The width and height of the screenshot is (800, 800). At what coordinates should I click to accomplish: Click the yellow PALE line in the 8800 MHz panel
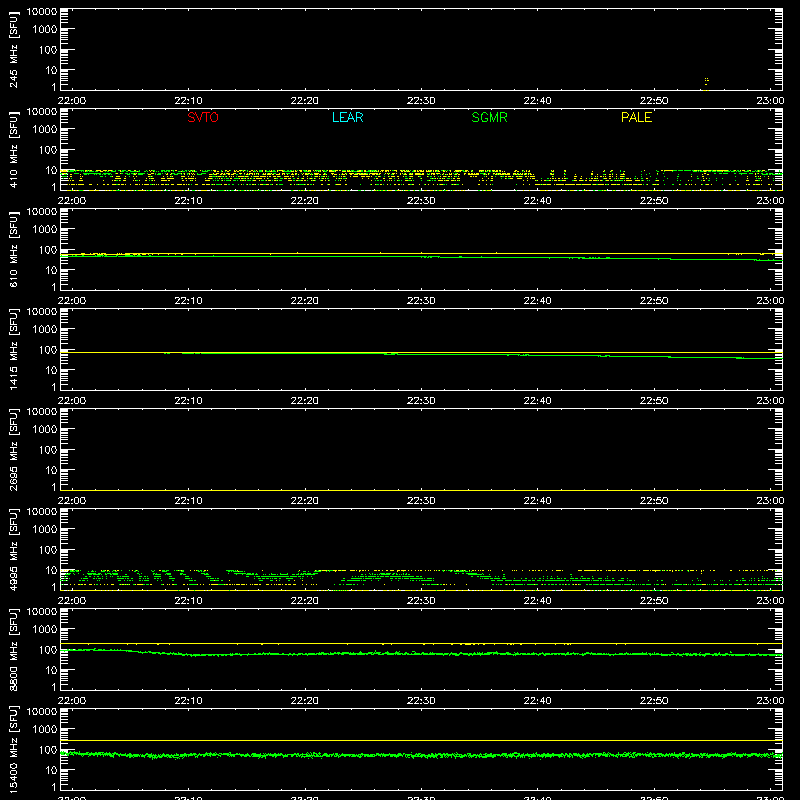(421, 644)
